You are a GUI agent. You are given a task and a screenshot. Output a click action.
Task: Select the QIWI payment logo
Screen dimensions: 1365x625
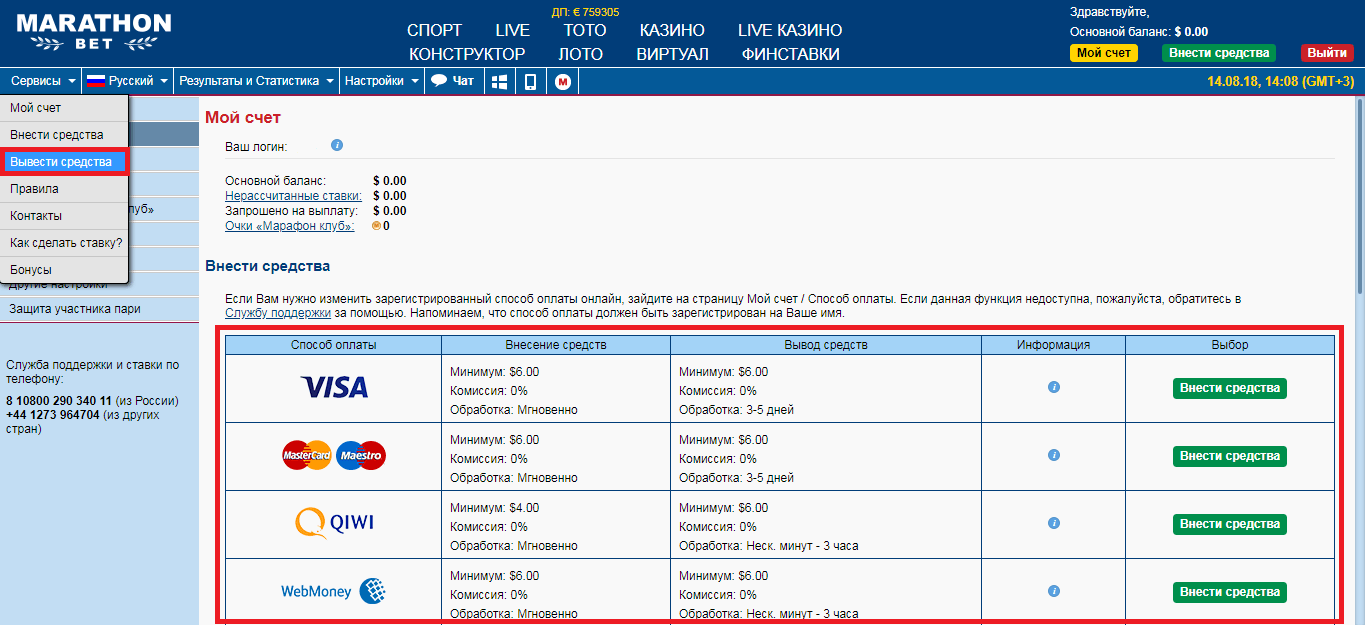click(x=334, y=523)
